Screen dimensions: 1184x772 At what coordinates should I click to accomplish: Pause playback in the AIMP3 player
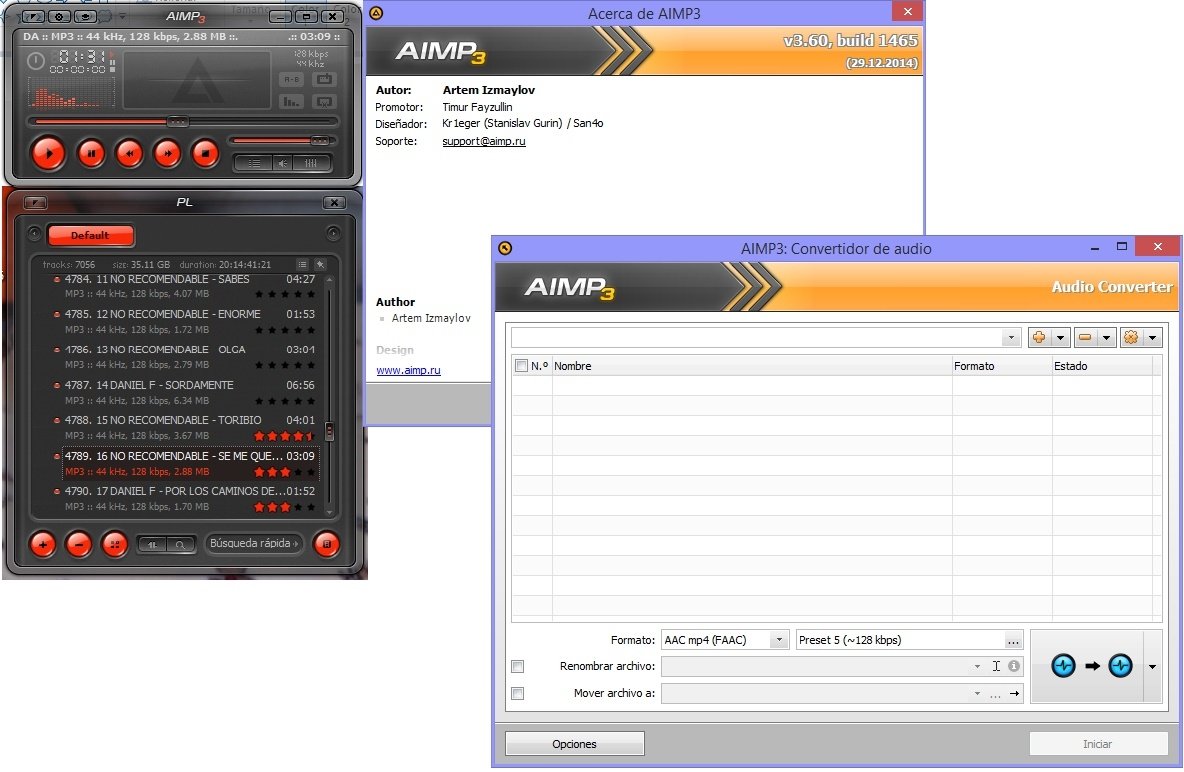click(x=91, y=153)
